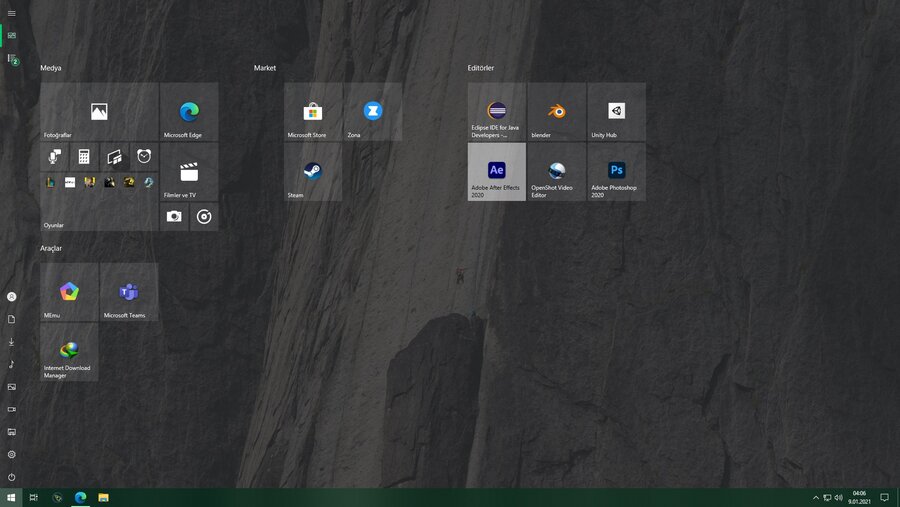Open Settings from the Start sidebar gear
This screenshot has width=900, height=507.
(11, 454)
